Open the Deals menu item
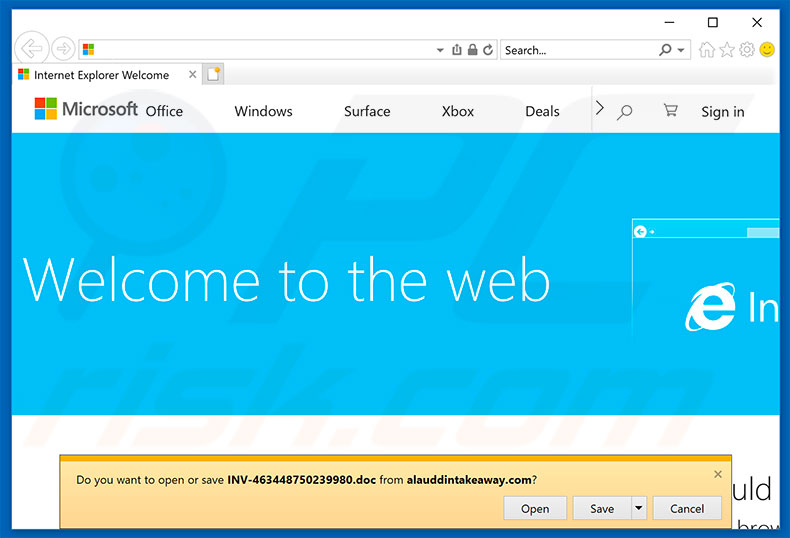 click(542, 111)
